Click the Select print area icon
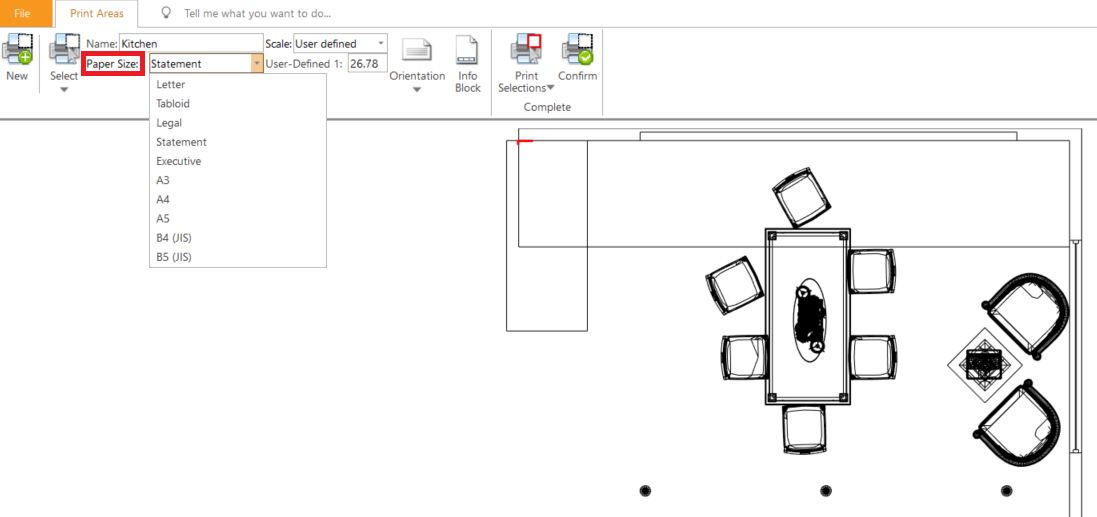Viewport: 1097px width, 517px height. pos(64,50)
